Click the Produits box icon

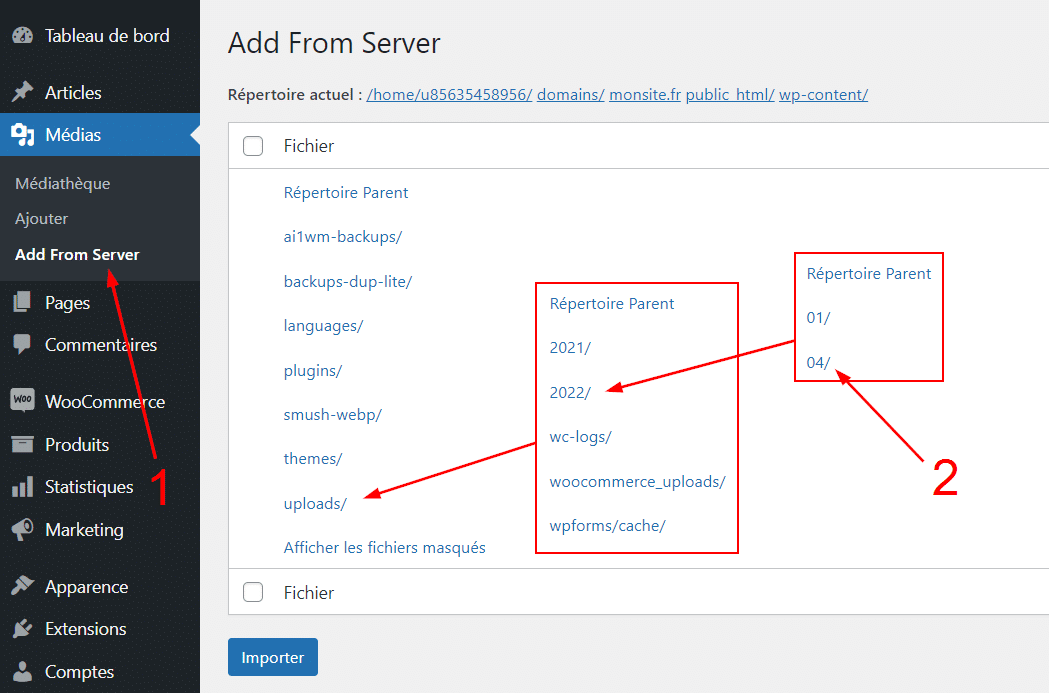point(22,444)
